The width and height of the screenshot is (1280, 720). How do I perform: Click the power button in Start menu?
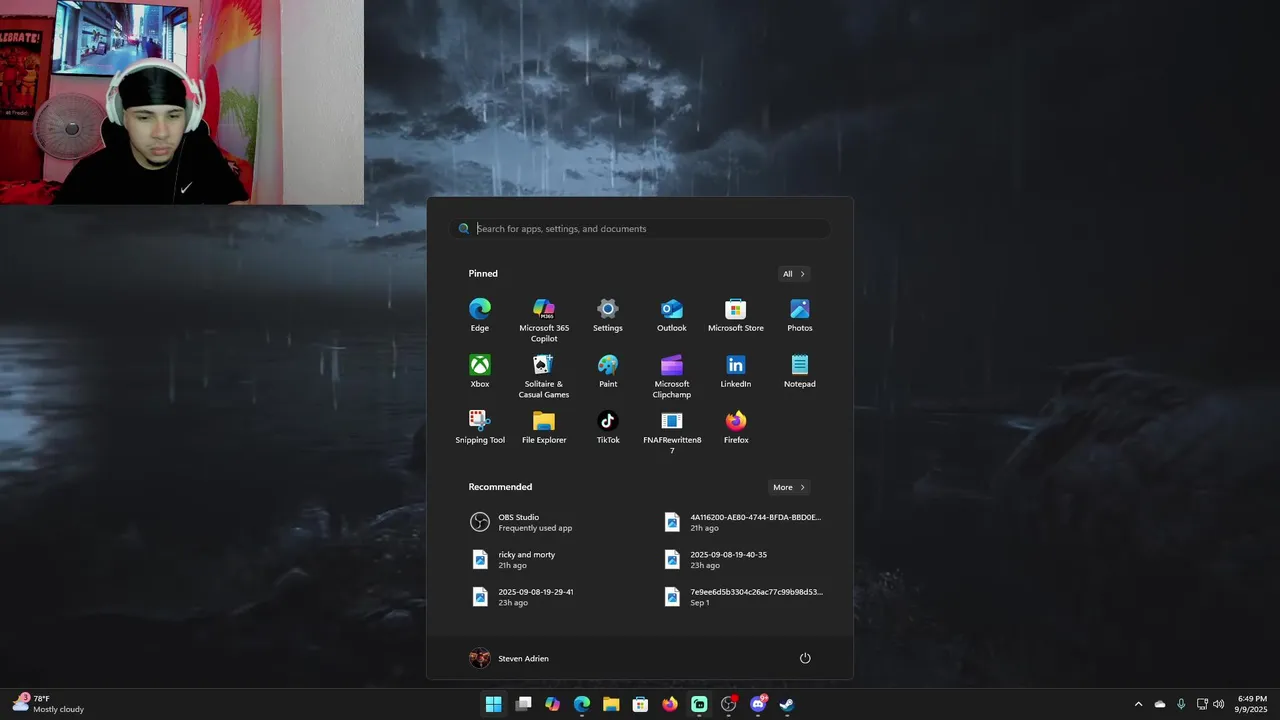click(x=805, y=658)
